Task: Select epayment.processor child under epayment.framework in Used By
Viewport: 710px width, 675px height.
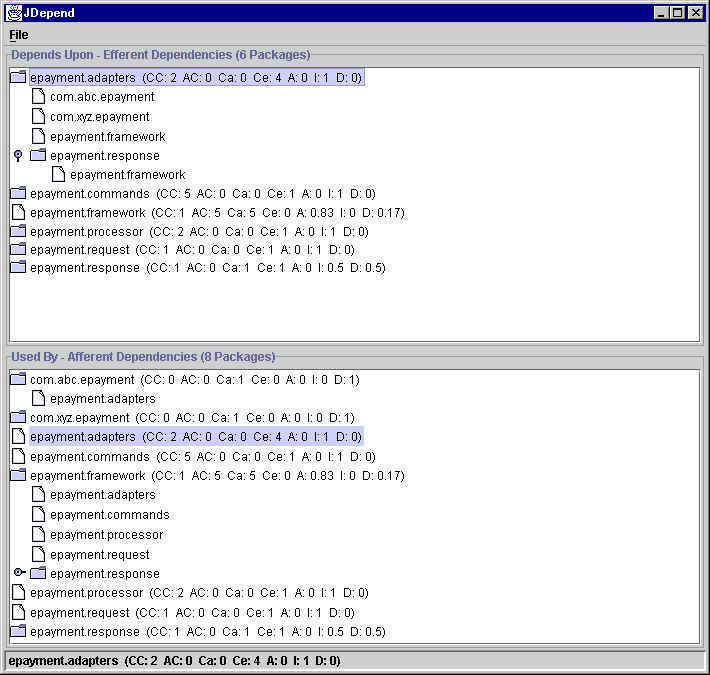Action: click(x=106, y=535)
